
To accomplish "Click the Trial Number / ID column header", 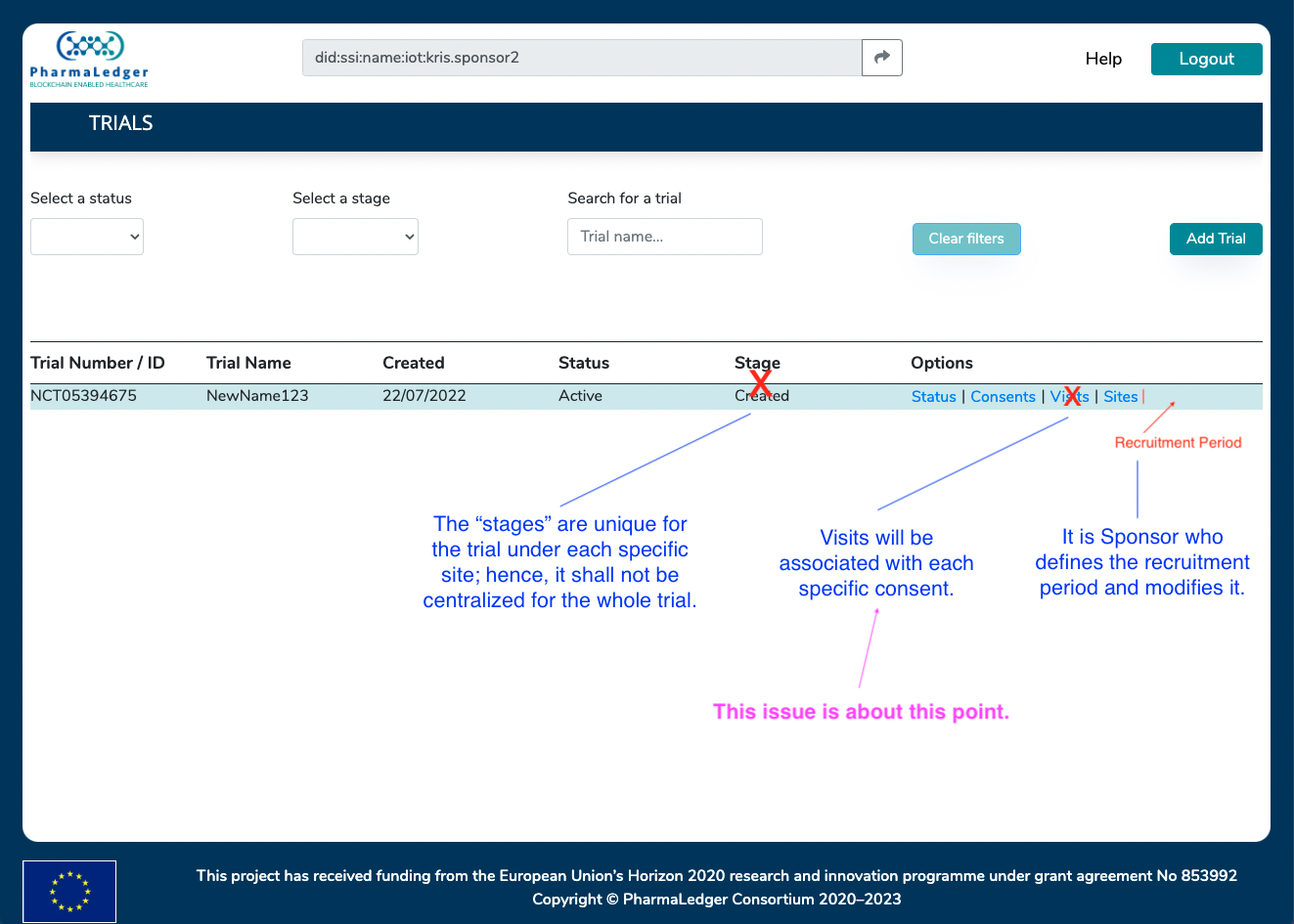I will click(98, 362).
